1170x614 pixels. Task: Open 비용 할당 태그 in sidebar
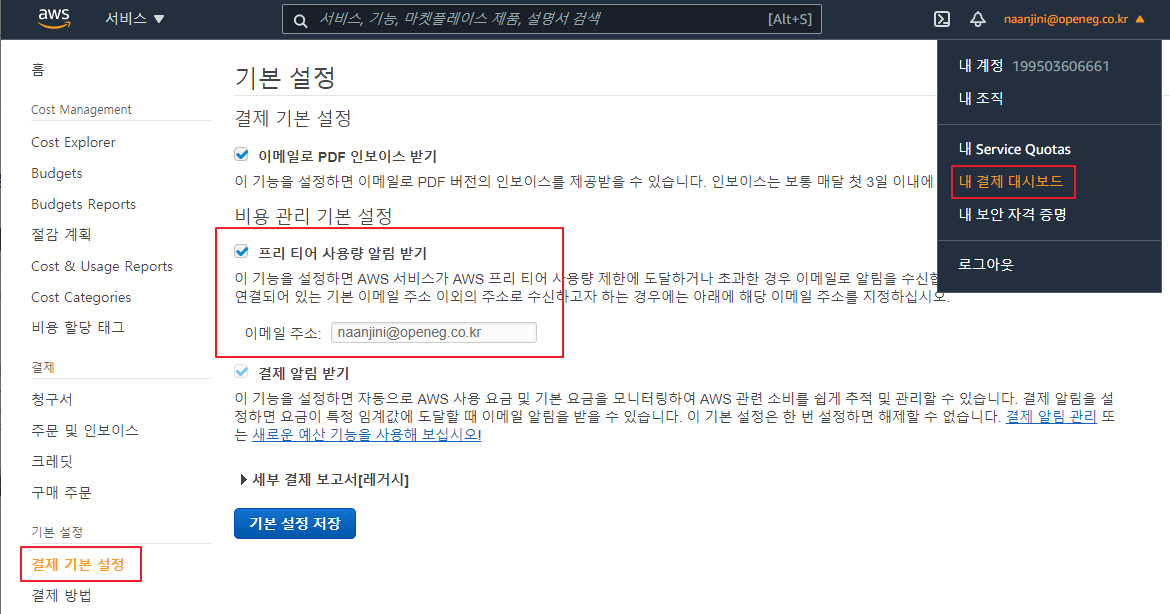78,328
